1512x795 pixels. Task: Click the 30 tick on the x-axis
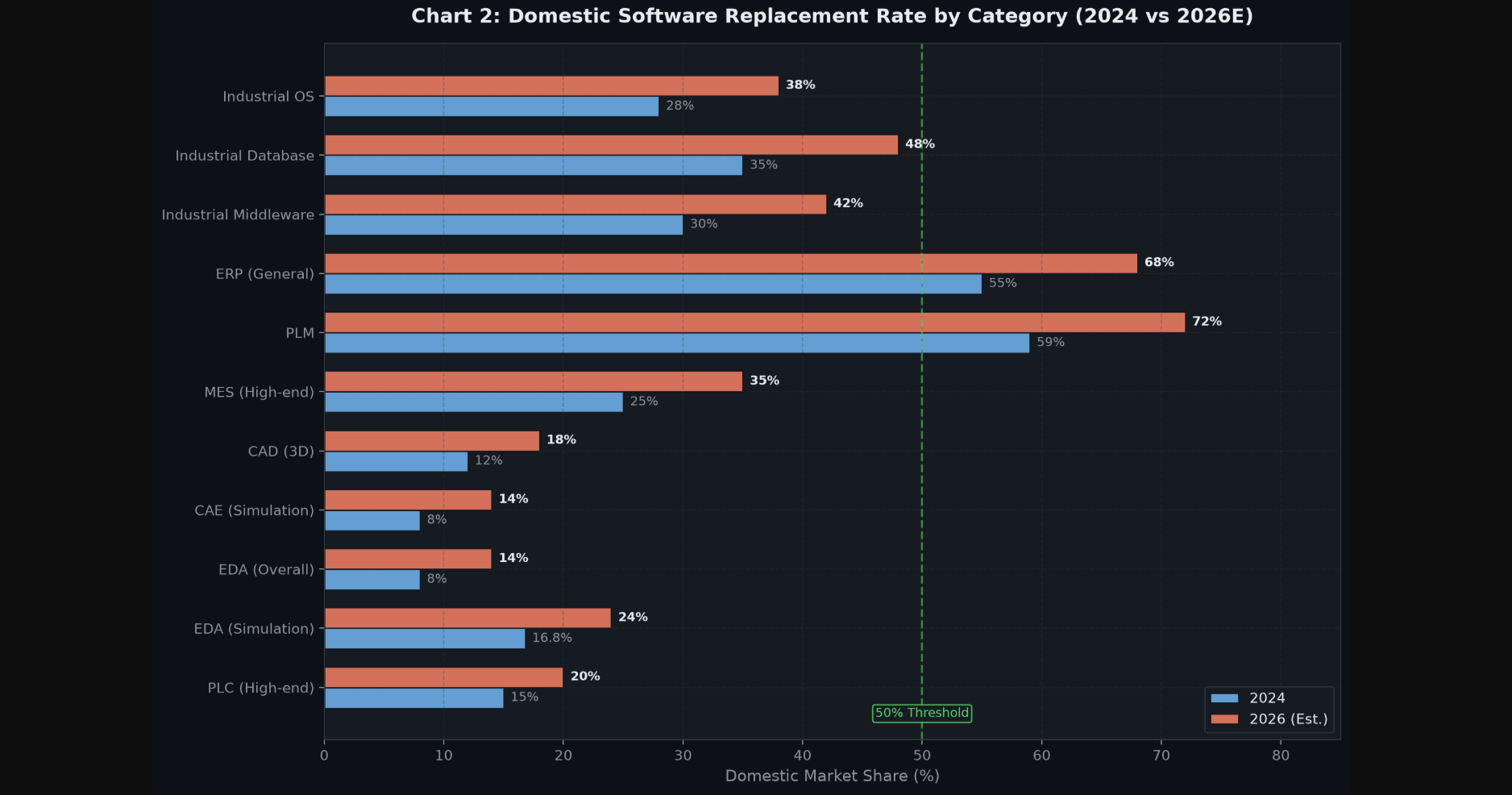pos(683,755)
